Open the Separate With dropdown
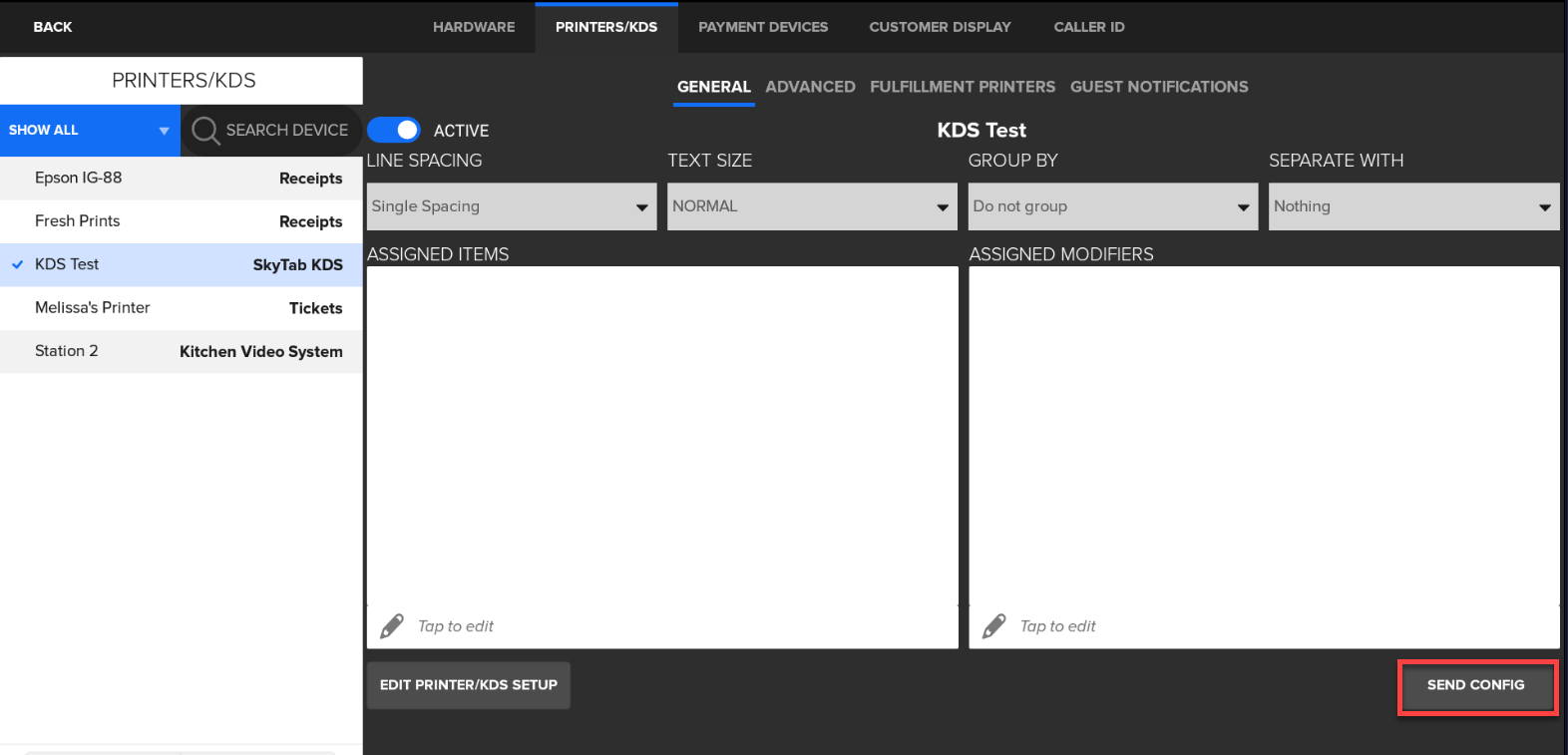The height and width of the screenshot is (755, 1568). point(1412,206)
